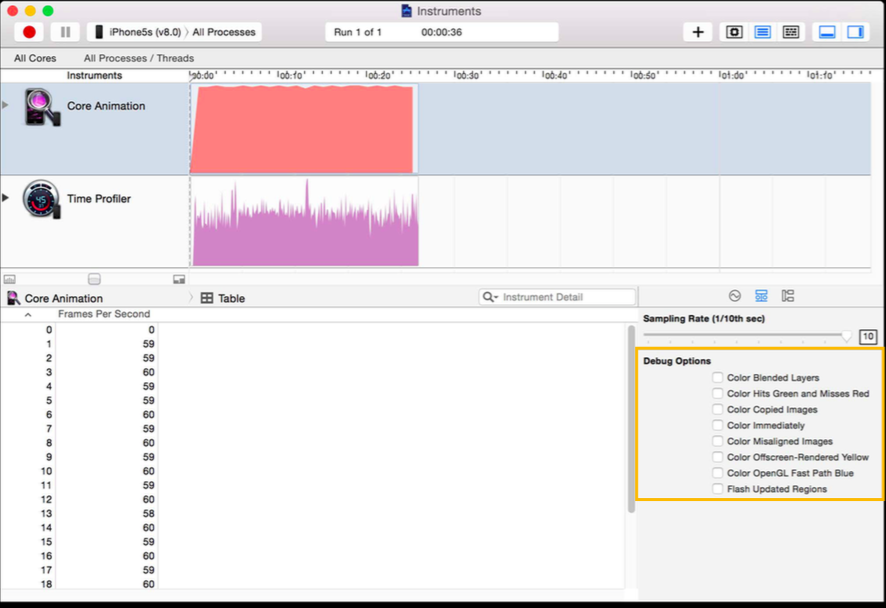Enable Color Misaligned Images
886x608 pixels.
pos(718,441)
